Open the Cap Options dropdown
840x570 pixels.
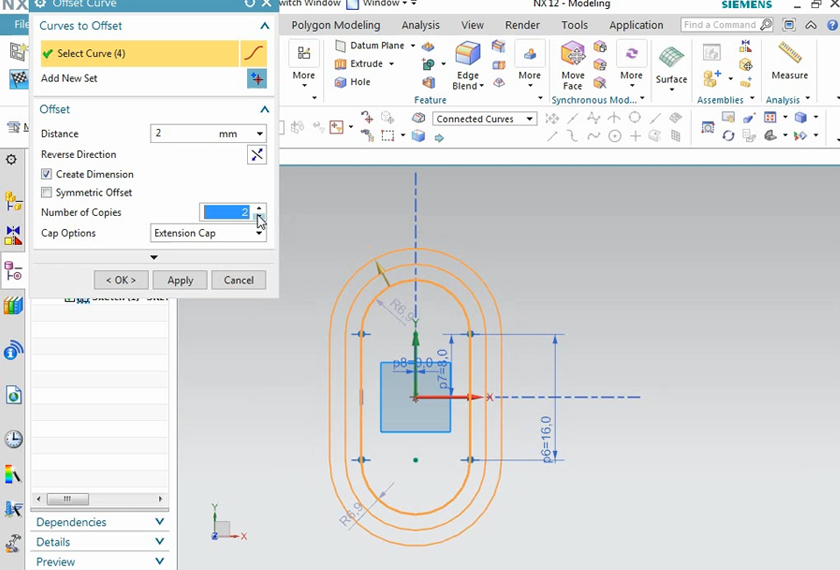208,233
